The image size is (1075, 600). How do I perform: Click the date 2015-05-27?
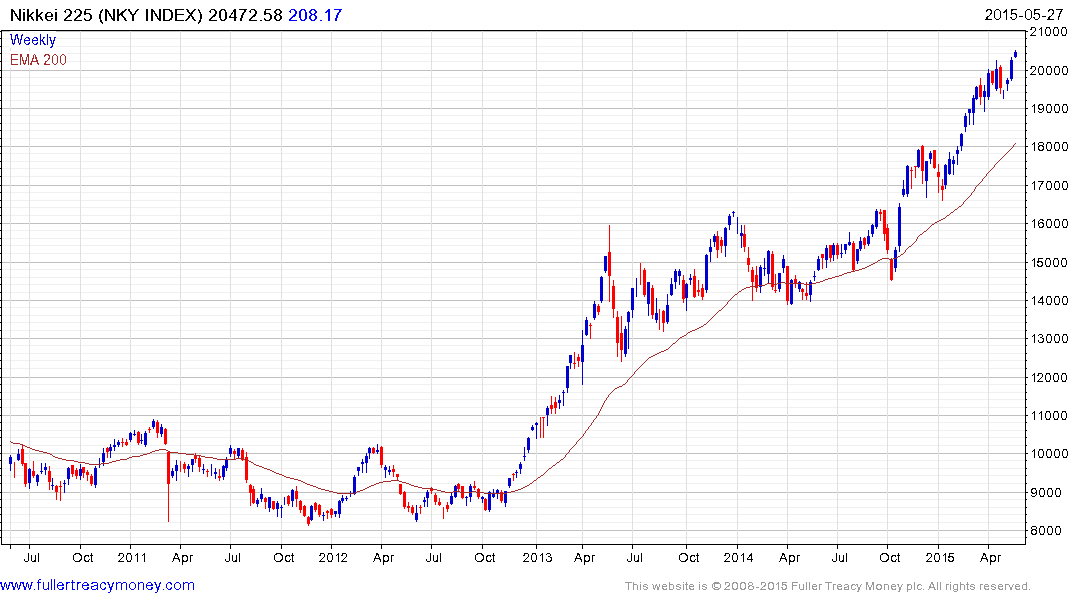pos(1024,15)
